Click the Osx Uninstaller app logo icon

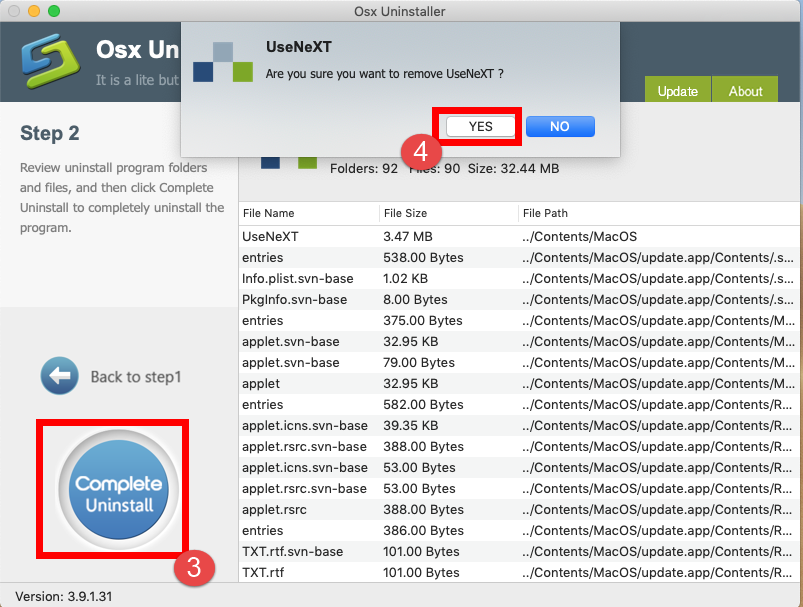48,62
